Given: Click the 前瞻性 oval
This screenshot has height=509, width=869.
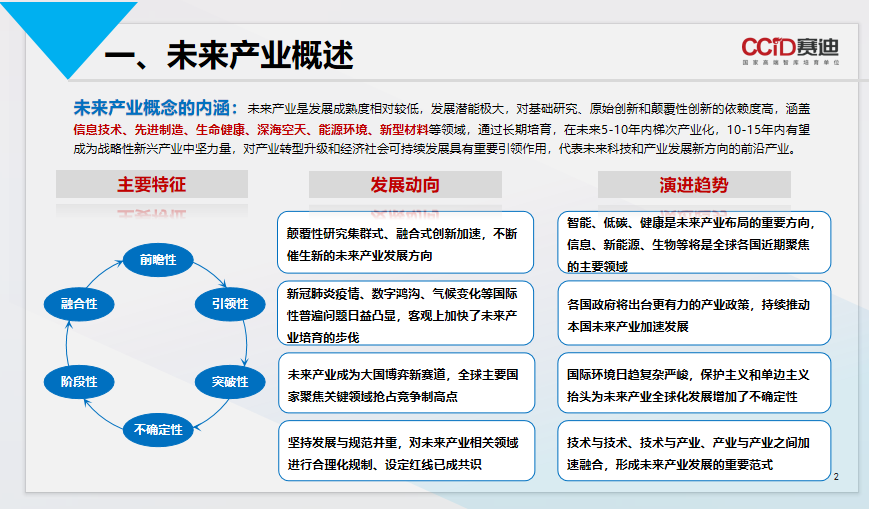Looking at the screenshot, I should [158, 260].
